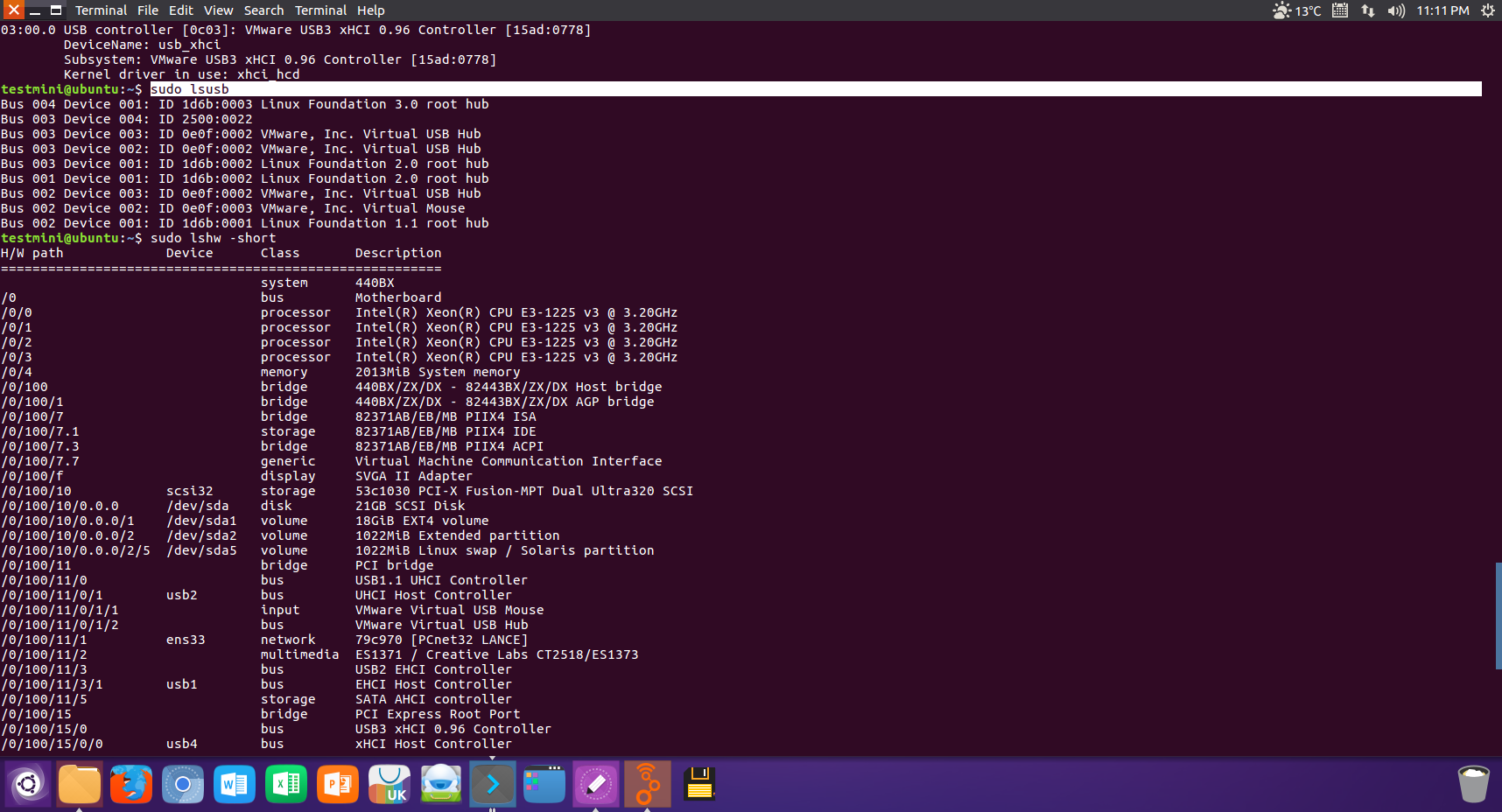Click the terminal vertical scrollbar handle
This screenshot has width=1502, height=812.
point(1498,616)
